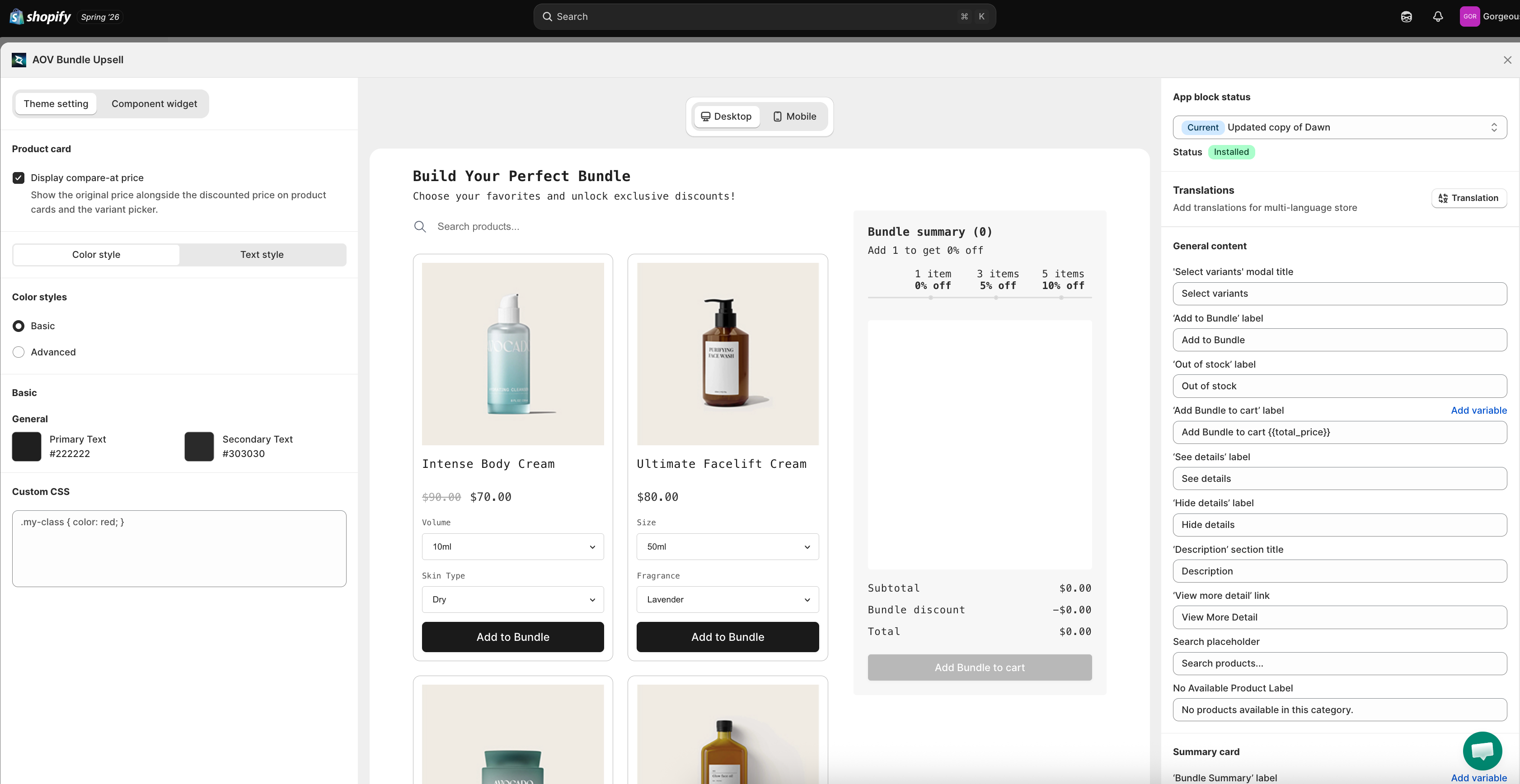The width and height of the screenshot is (1520, 784).
Task: Close the AOV Bundle Upsell panel
Action: click(x=1507, y=60)
